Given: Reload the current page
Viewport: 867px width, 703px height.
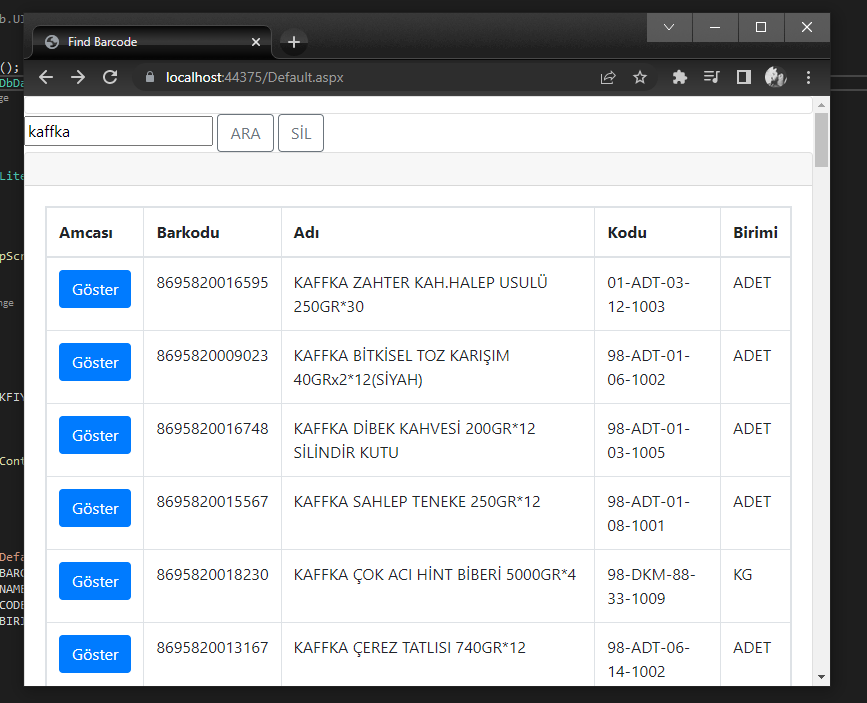Looking at the screenshot, I should click(x=110, y=77).
